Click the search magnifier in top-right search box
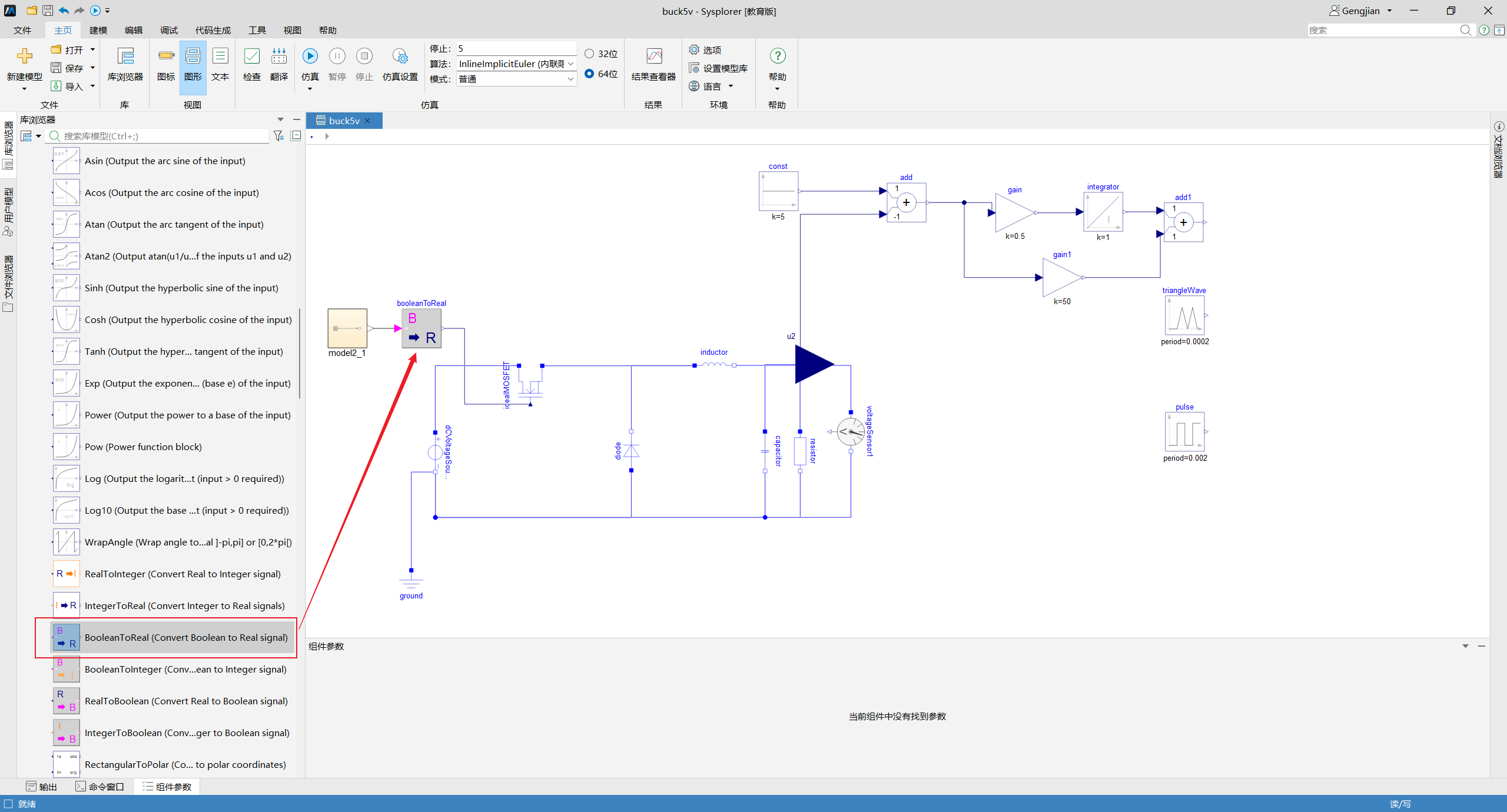 pos(1466,30)
